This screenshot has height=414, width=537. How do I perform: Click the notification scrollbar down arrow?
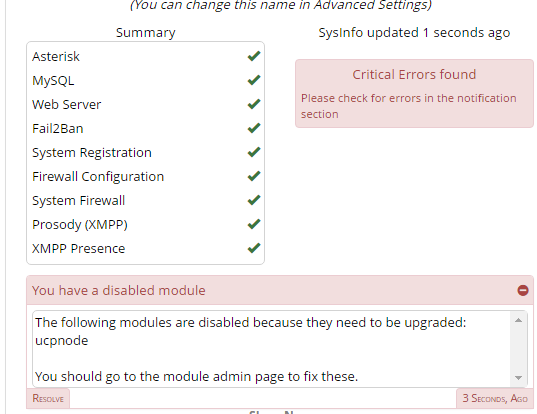pos(518,377)
